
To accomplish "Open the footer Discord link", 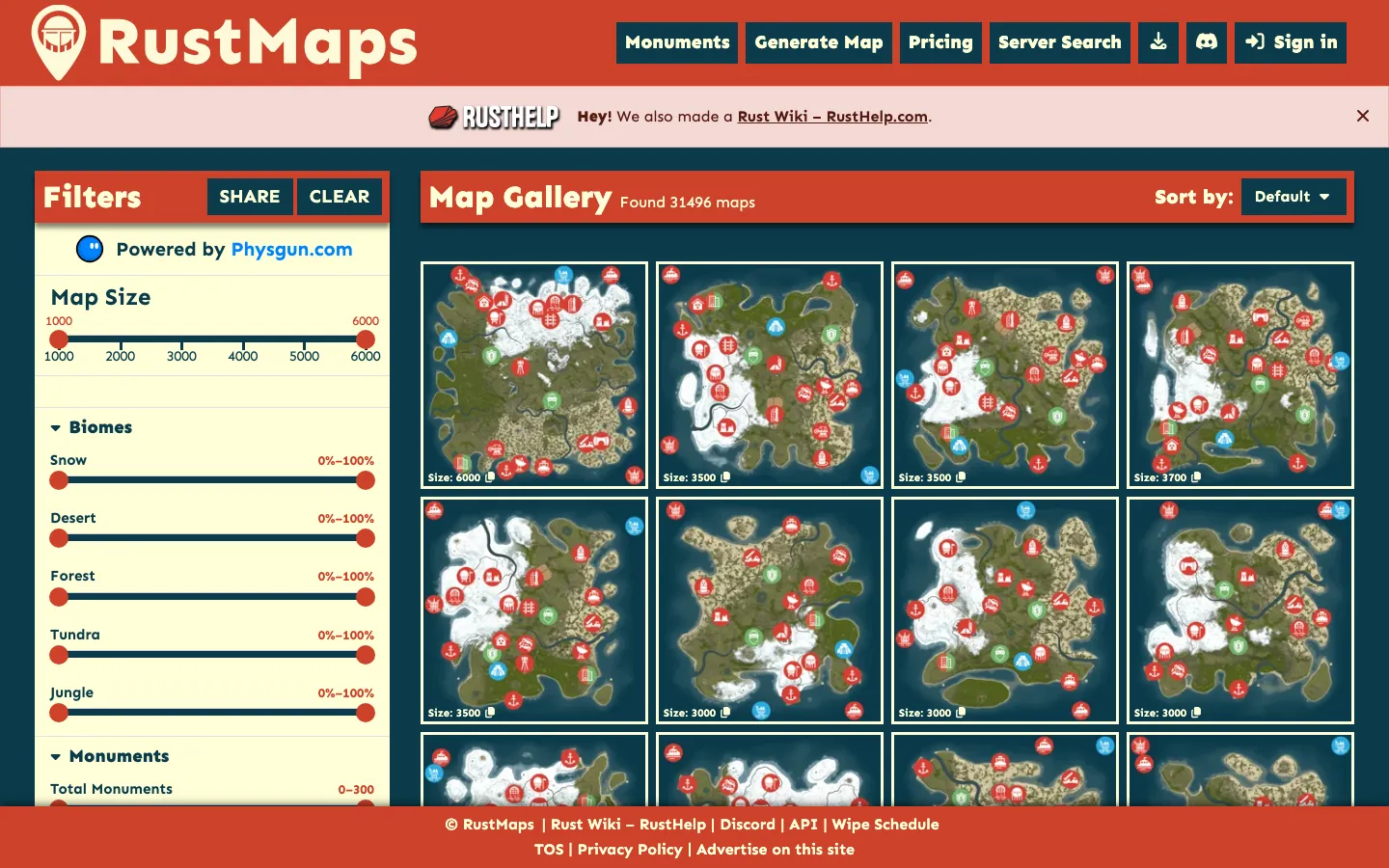I will click(x=748, y=825).
